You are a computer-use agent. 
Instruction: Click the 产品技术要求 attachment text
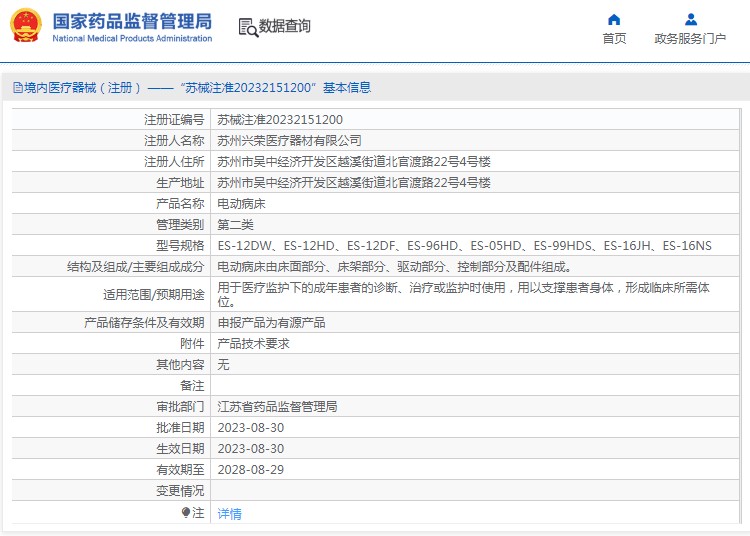tap(254, 344)
